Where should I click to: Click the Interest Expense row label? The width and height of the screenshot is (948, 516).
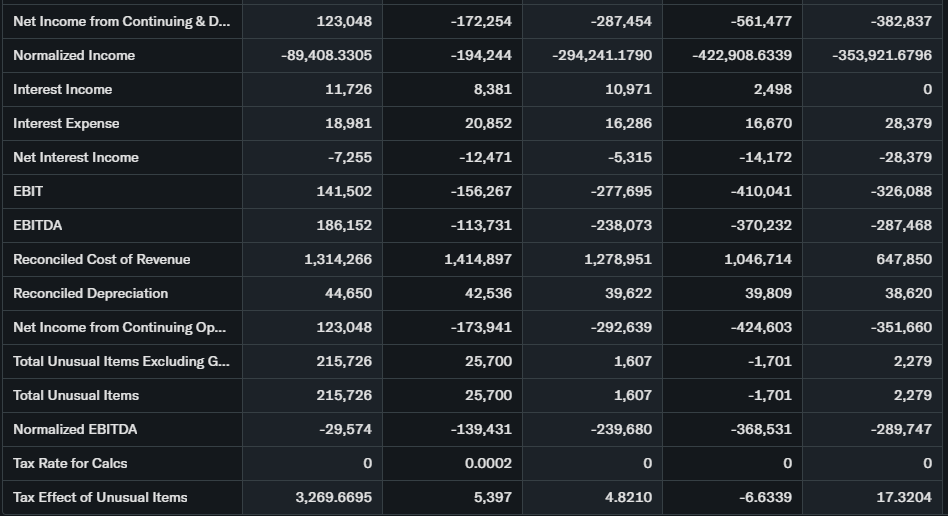point(66,123)
